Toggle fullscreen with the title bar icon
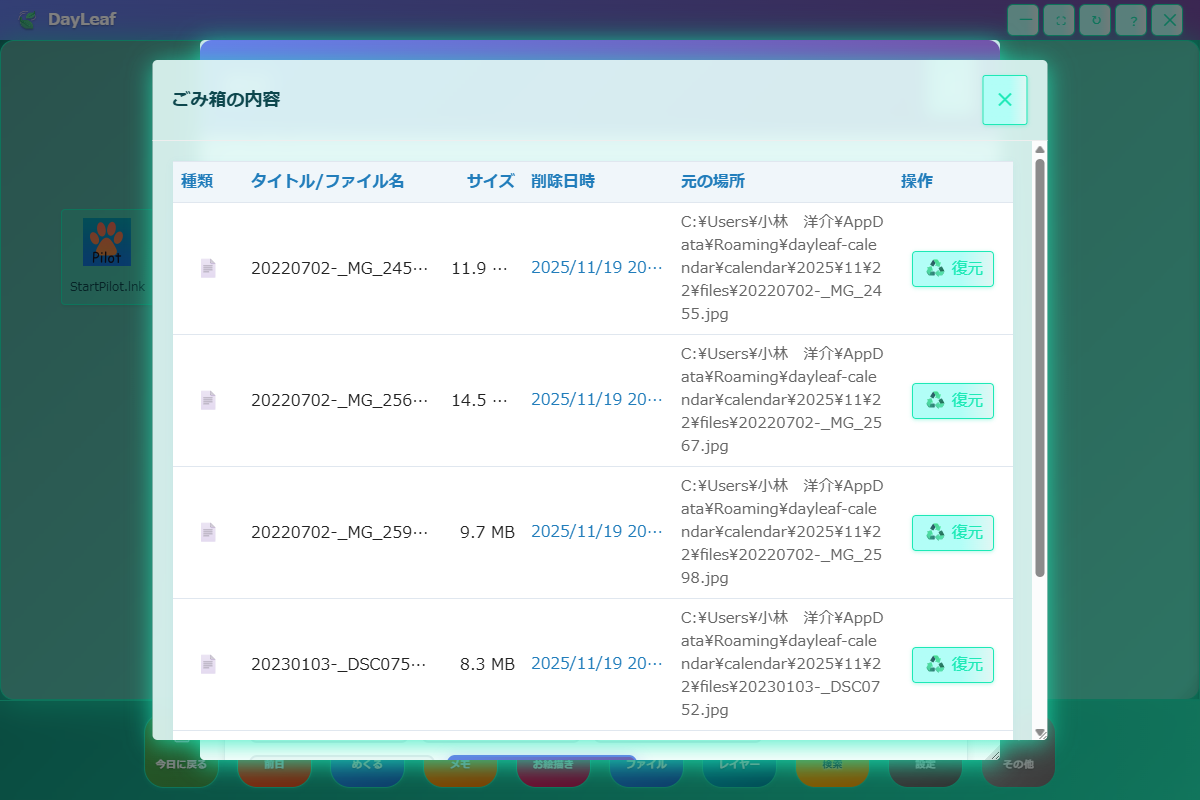Screen dimensions: 1200x800 [x=1059, y=20]
